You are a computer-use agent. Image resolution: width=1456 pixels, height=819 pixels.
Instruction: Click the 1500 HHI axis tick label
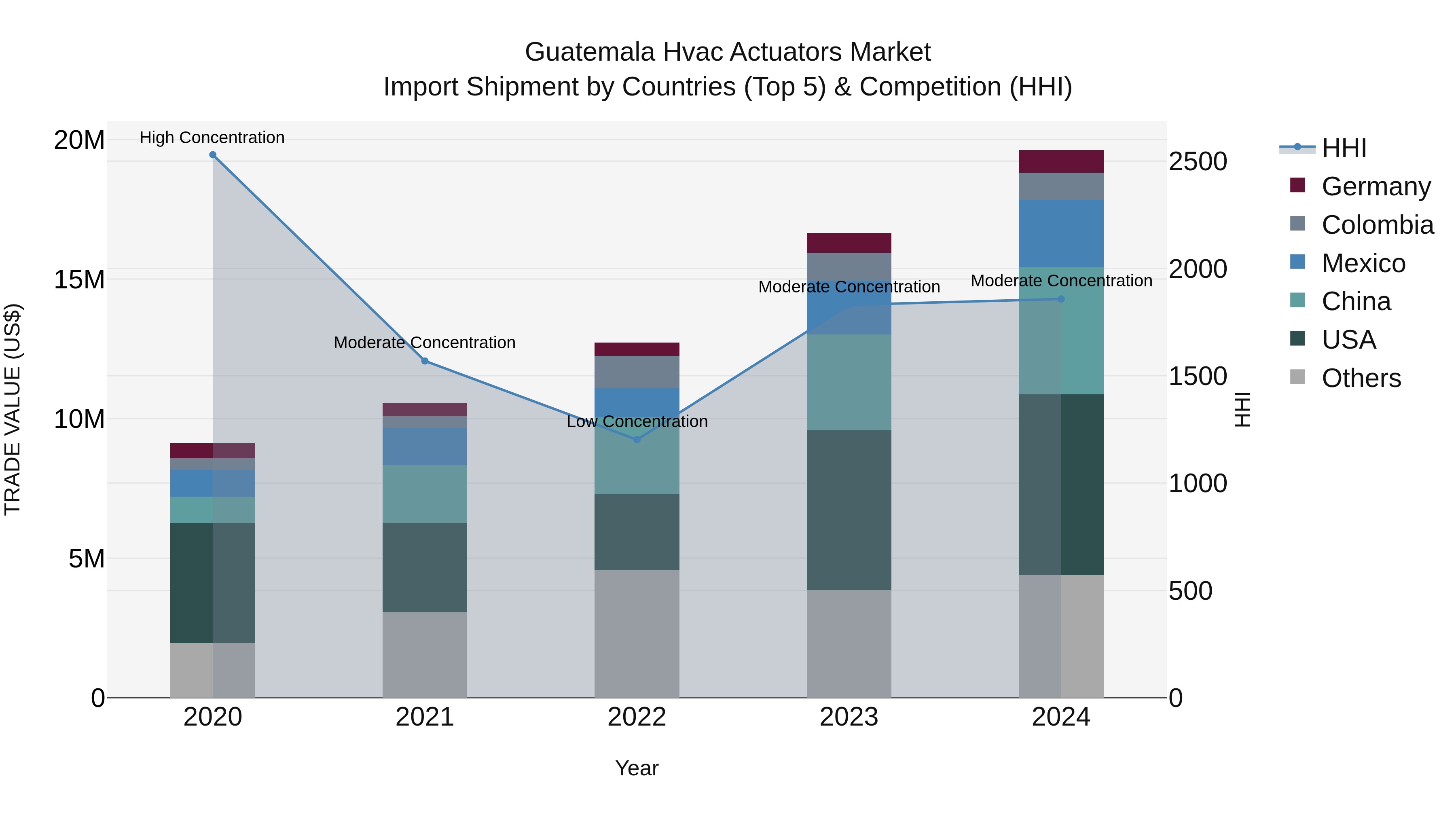[x=1198, y=377]
